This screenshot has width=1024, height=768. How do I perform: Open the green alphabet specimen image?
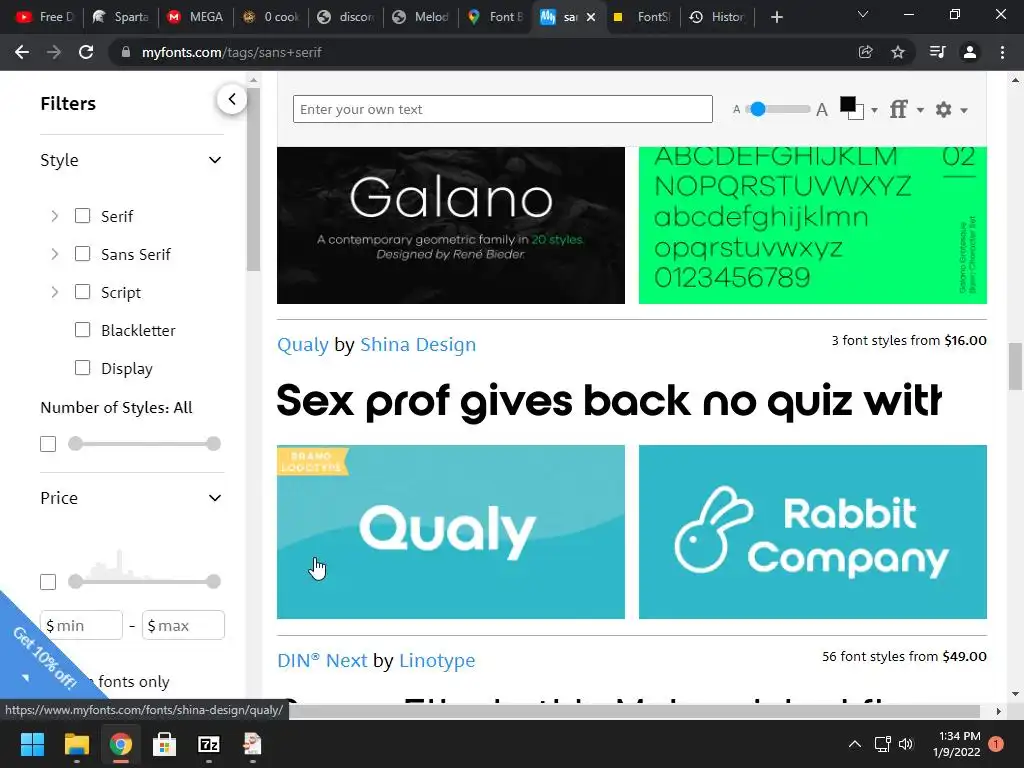point(812,225)
